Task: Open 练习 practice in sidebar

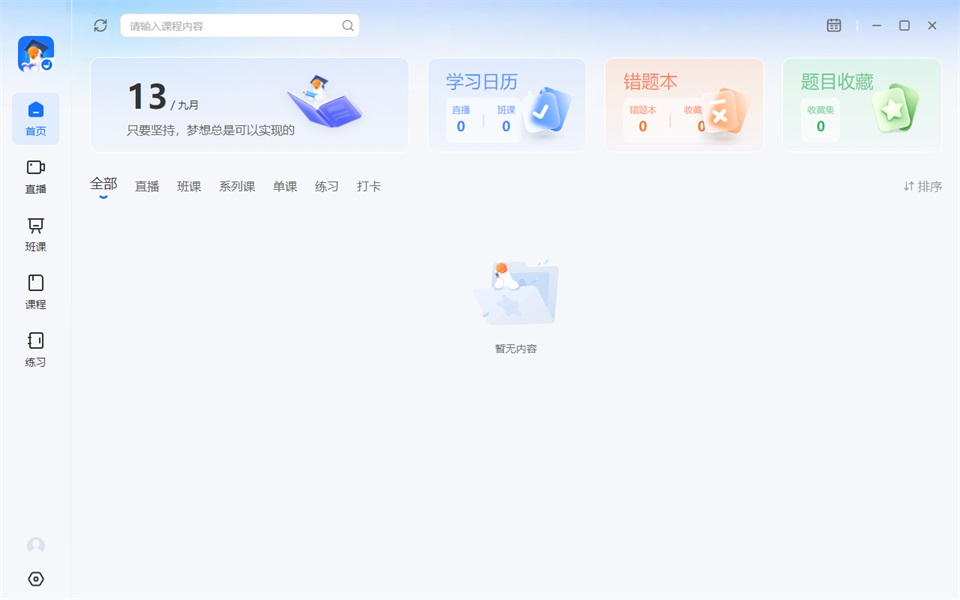Action: (36, 350)
